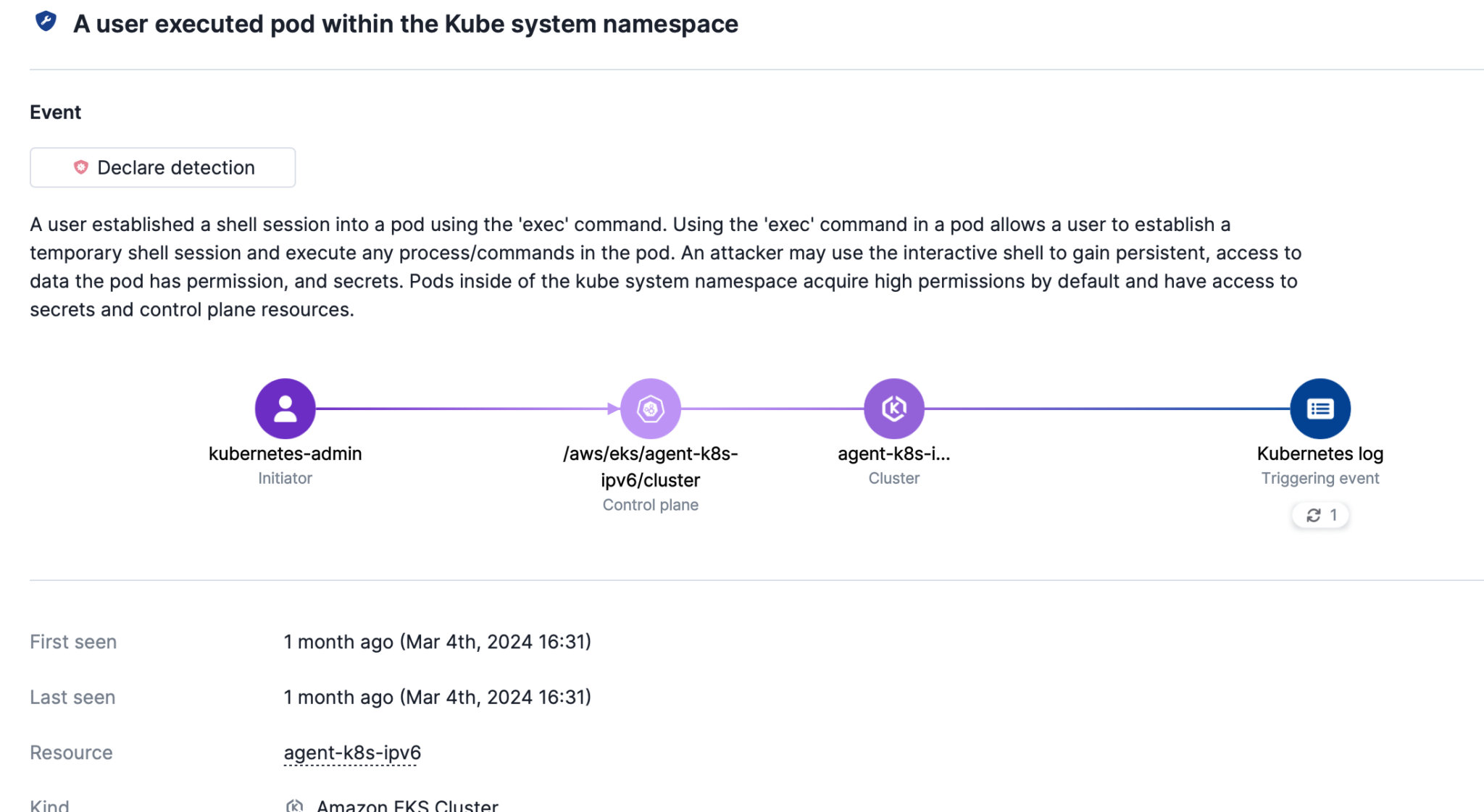1484x812 pixels.
Task: Click the page title of the detection
Action: pyautogui.click(x=406, y=23)
